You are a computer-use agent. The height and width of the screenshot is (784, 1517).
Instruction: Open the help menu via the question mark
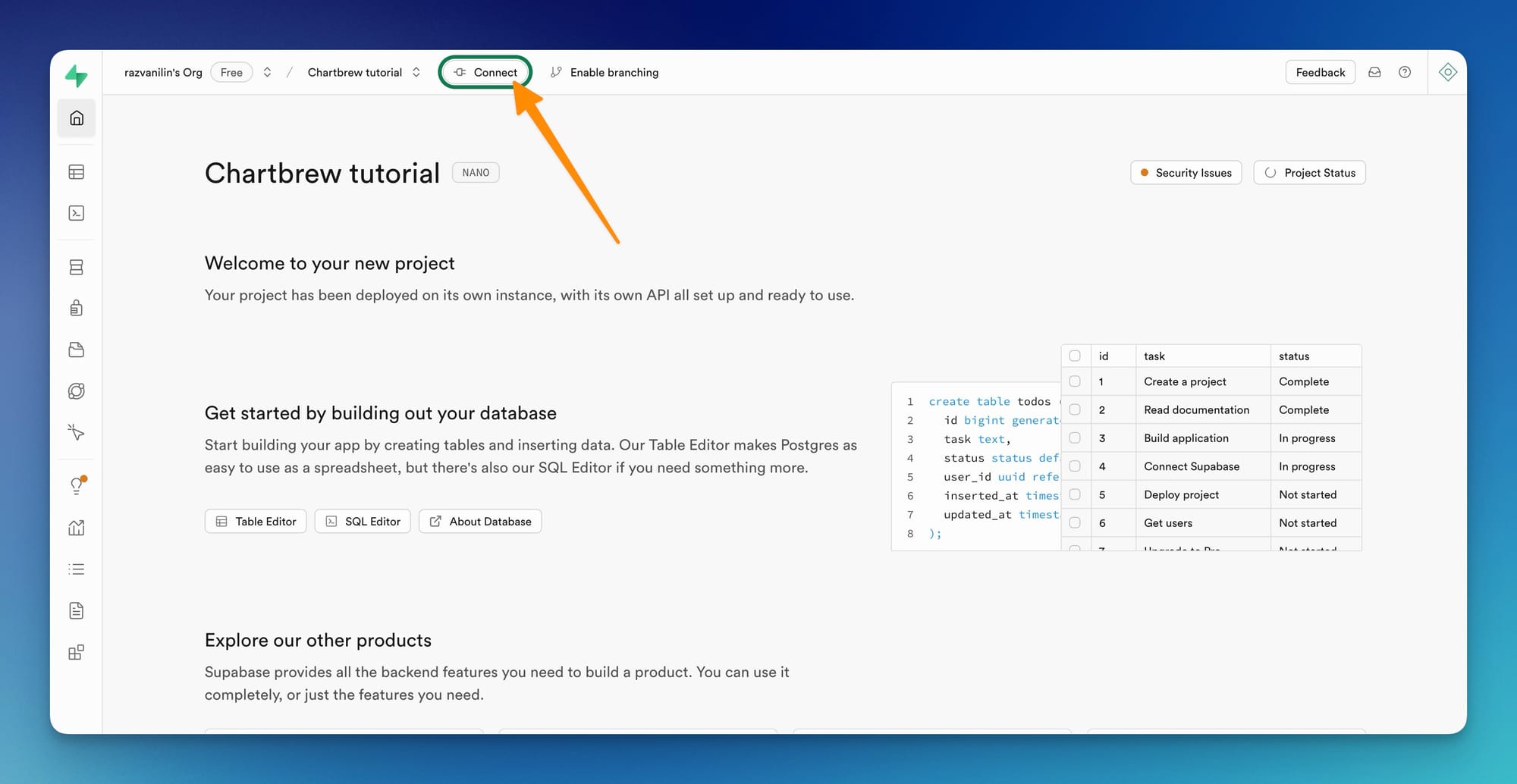coord(1405,71)
